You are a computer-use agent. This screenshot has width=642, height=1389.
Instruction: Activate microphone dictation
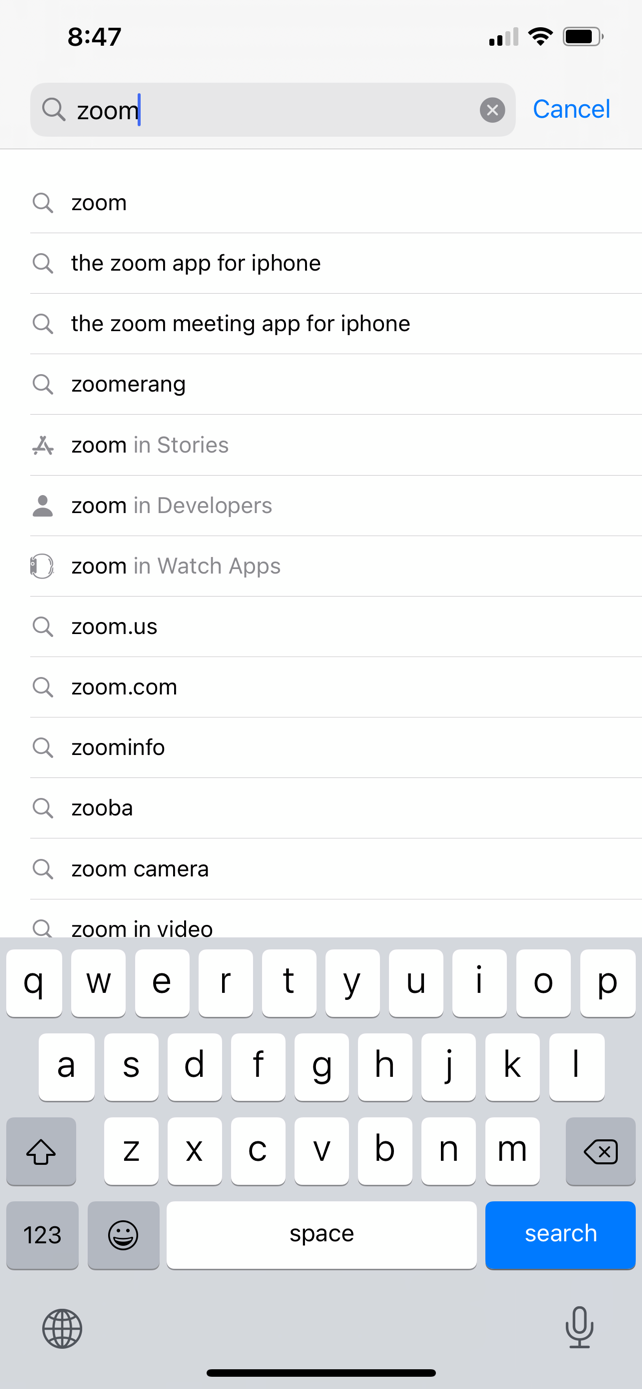[x=579, y=1328]
